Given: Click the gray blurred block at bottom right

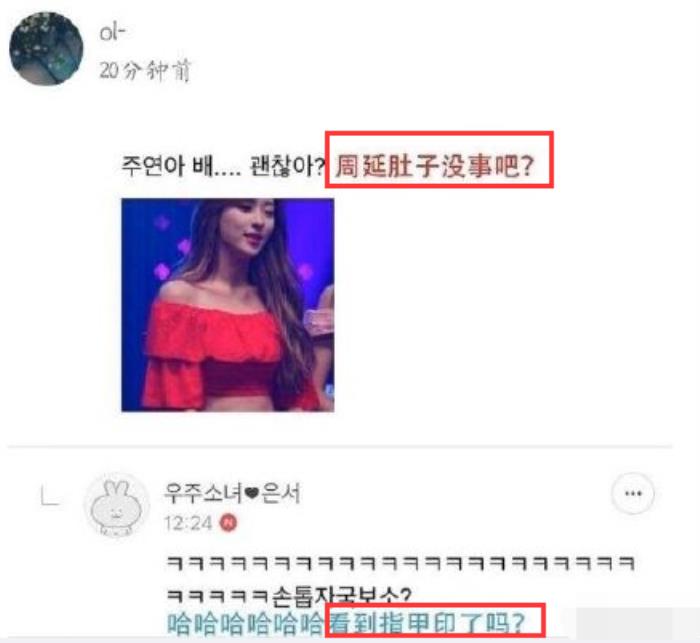Looking at the screenshot, I should click(638, 623).
